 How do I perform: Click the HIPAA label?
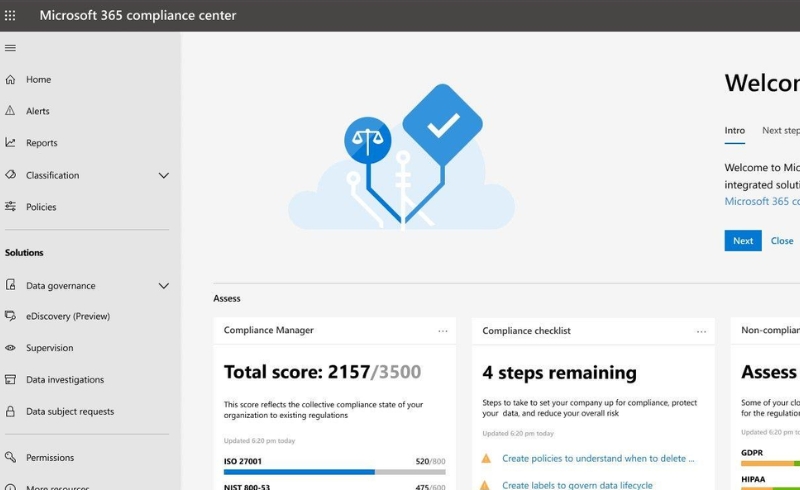tap(753, 479)
